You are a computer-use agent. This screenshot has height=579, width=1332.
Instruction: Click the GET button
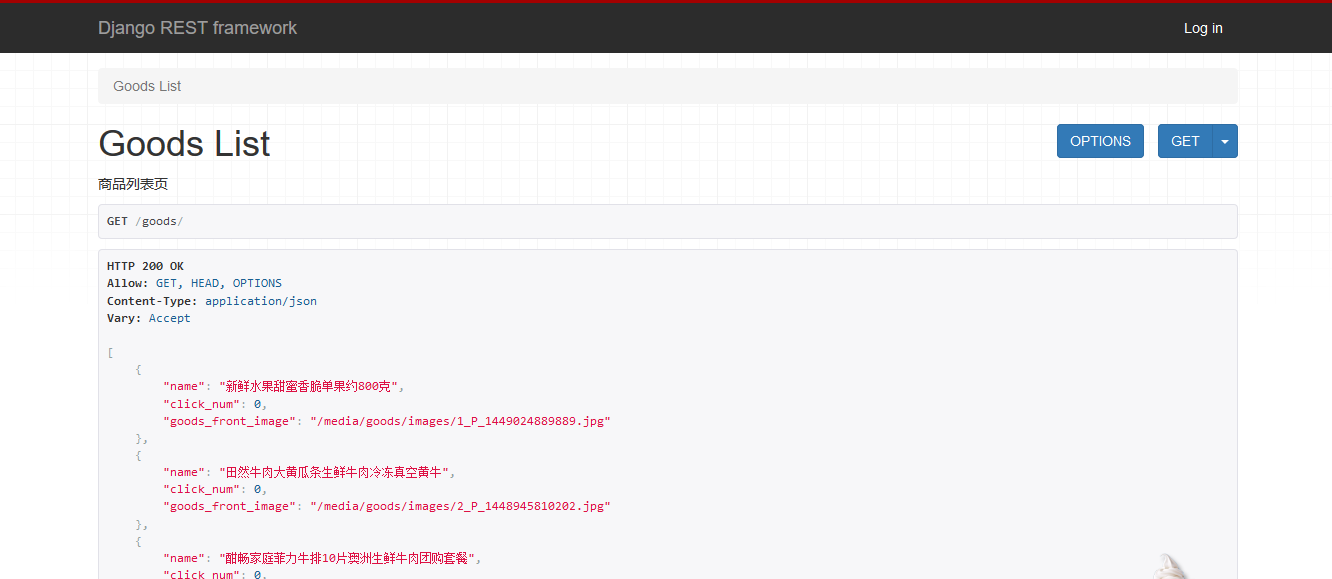(x=1185, y=141)
